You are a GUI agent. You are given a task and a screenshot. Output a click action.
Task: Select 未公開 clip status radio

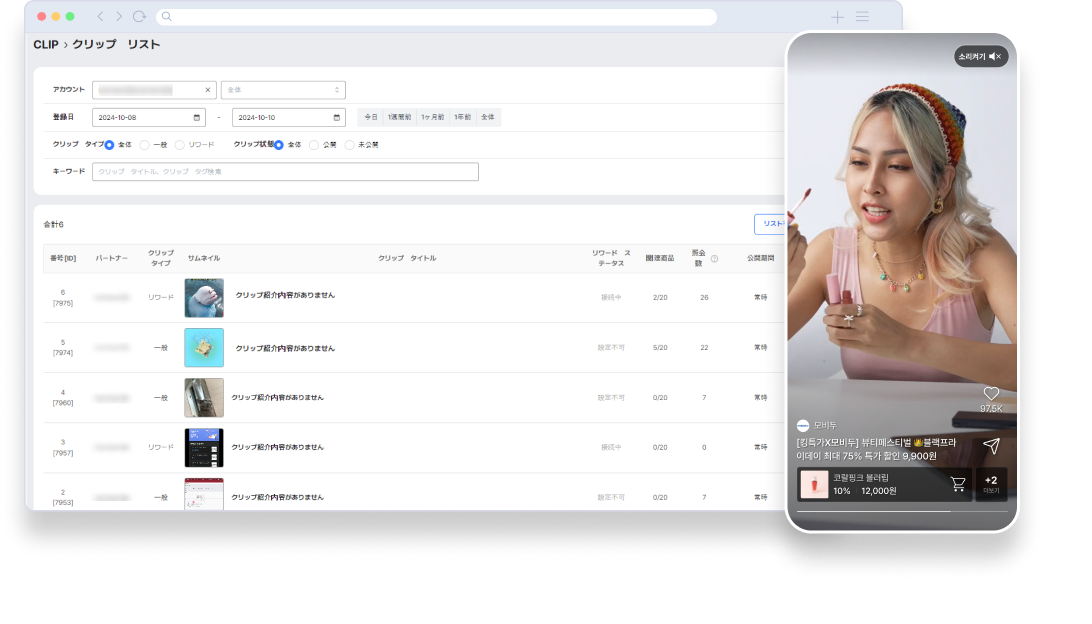(350, 145)
